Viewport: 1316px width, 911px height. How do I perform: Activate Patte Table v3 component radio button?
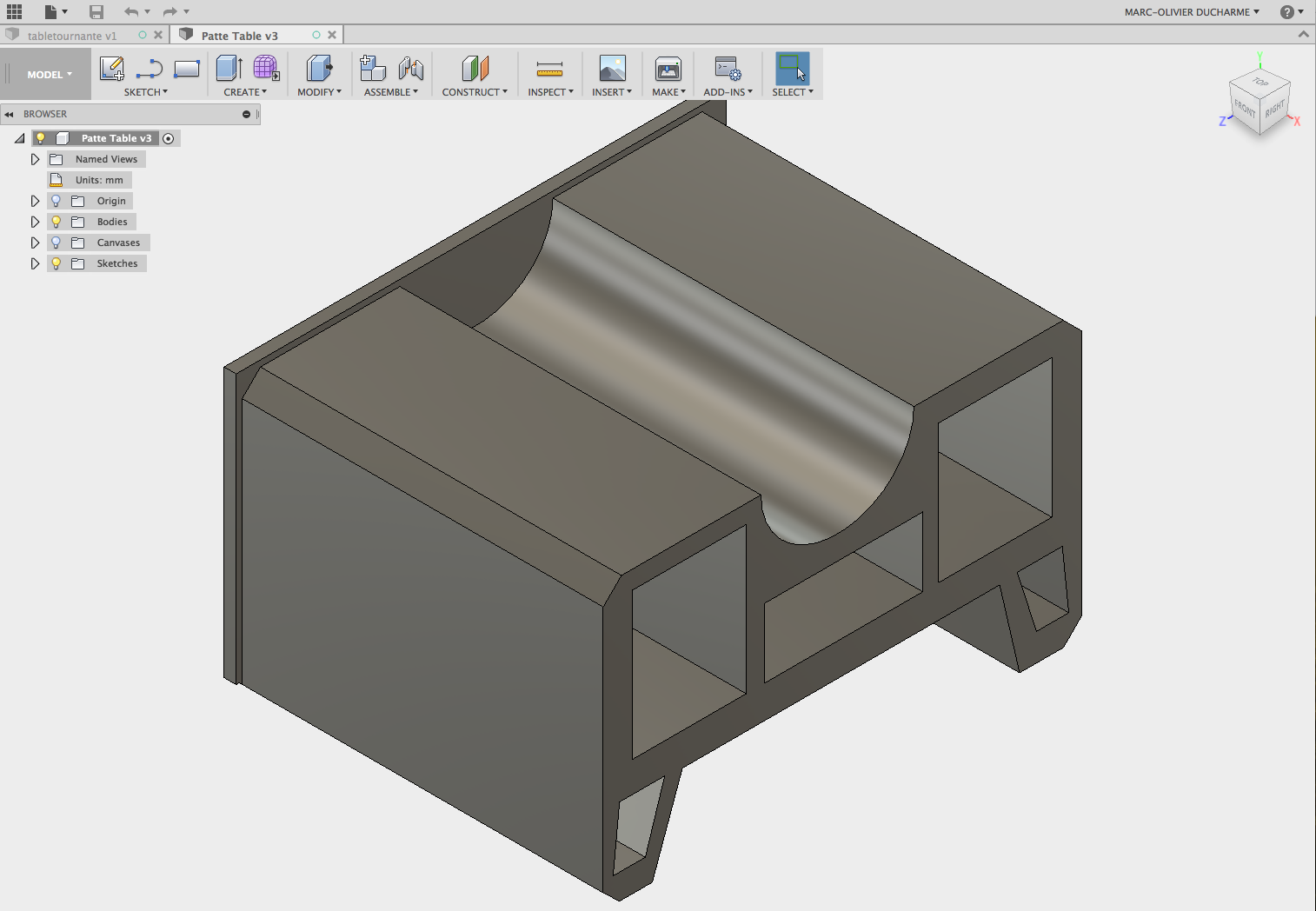(169, 138)
